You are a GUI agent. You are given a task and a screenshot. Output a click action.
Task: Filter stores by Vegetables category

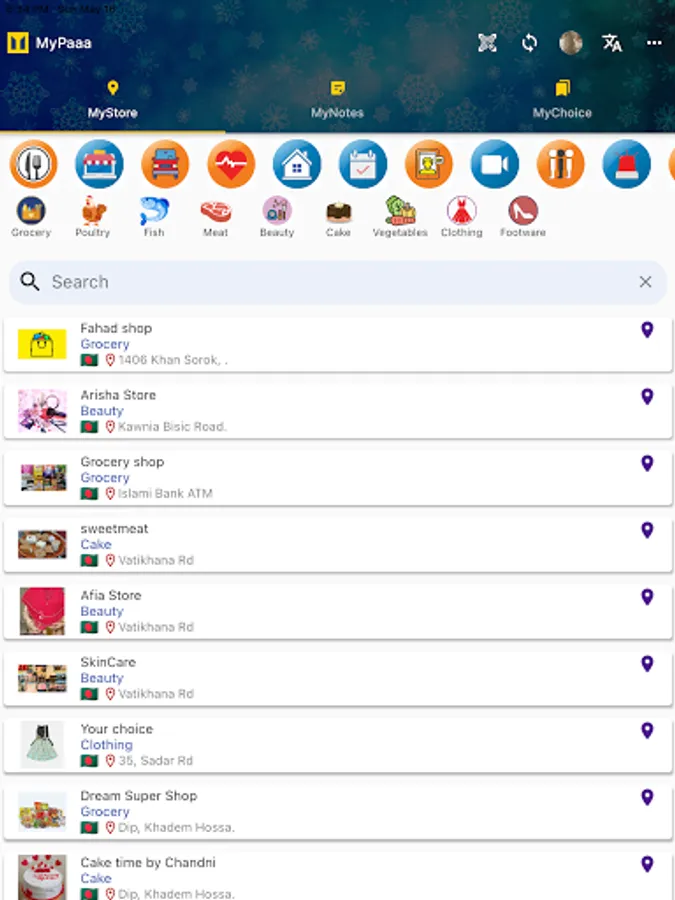click(x=400, y=217)
